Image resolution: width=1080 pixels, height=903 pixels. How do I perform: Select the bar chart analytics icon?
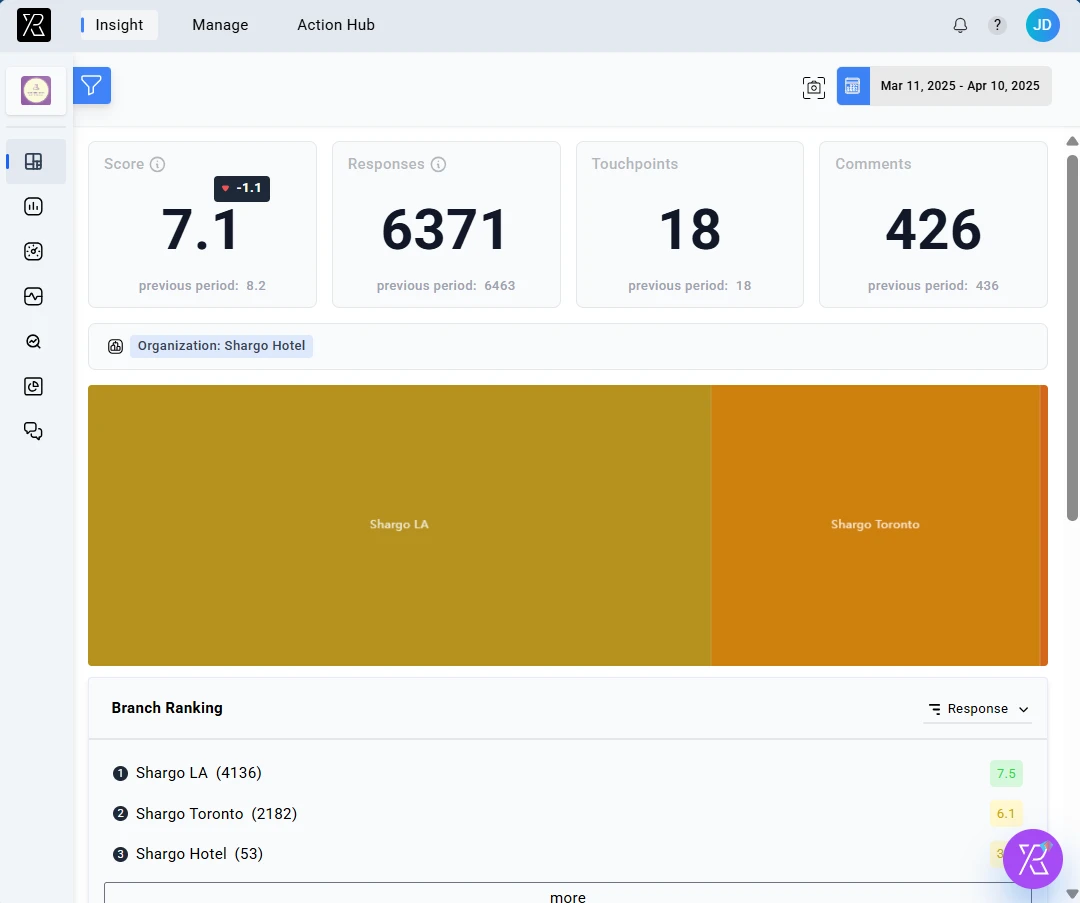(x=33, y=206)
